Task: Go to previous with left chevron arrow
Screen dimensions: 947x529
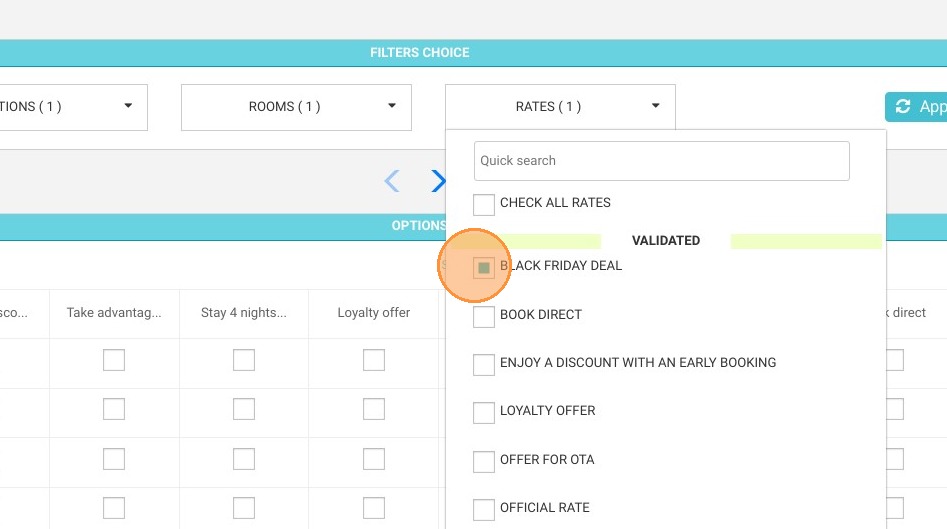Action: pos(392,181)
